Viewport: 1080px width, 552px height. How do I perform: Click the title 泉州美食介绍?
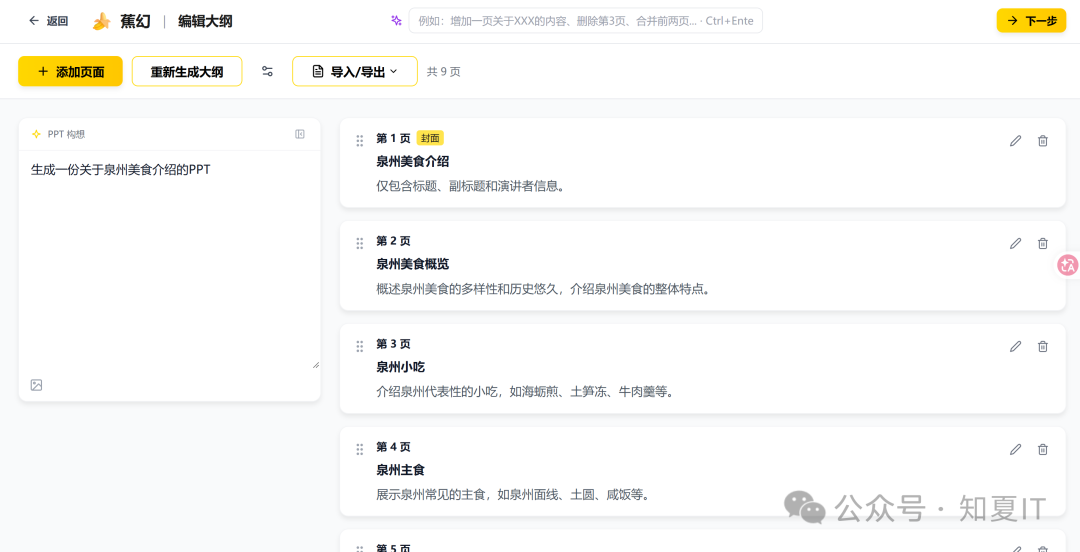click(413, 161)
